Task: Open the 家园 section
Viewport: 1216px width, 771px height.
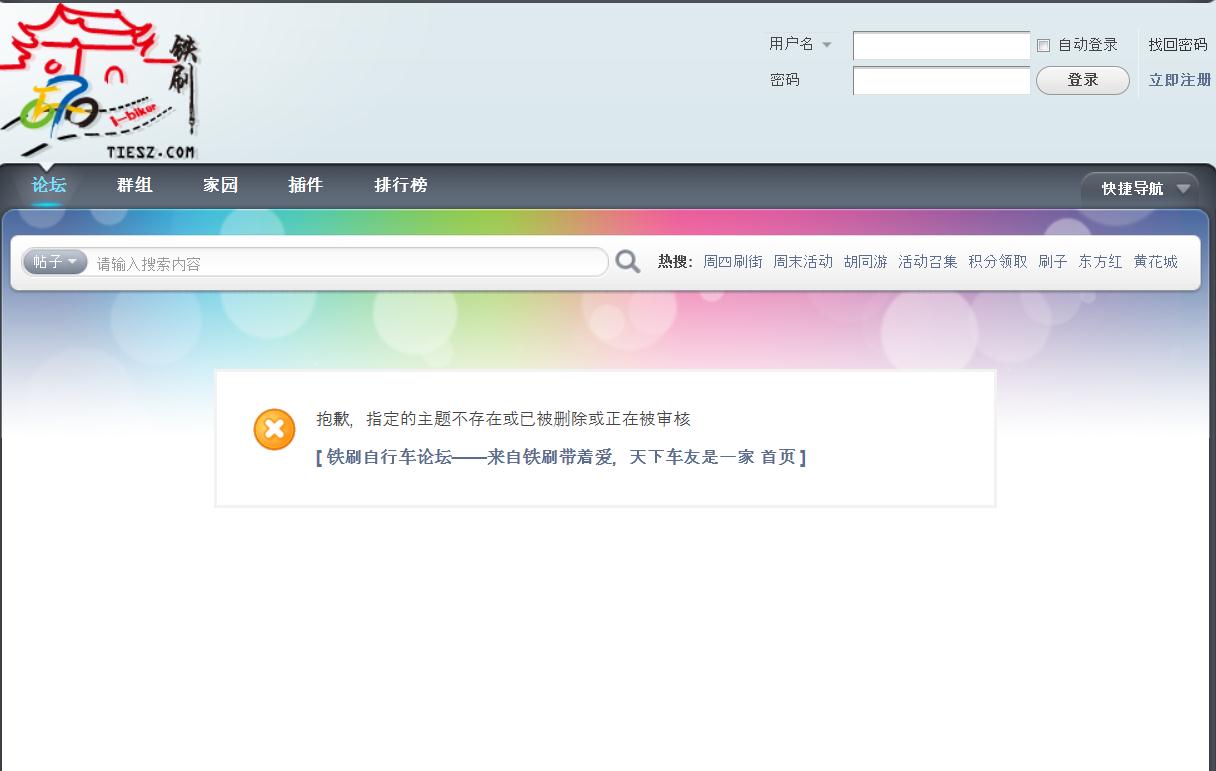Action: pos(220,185)
